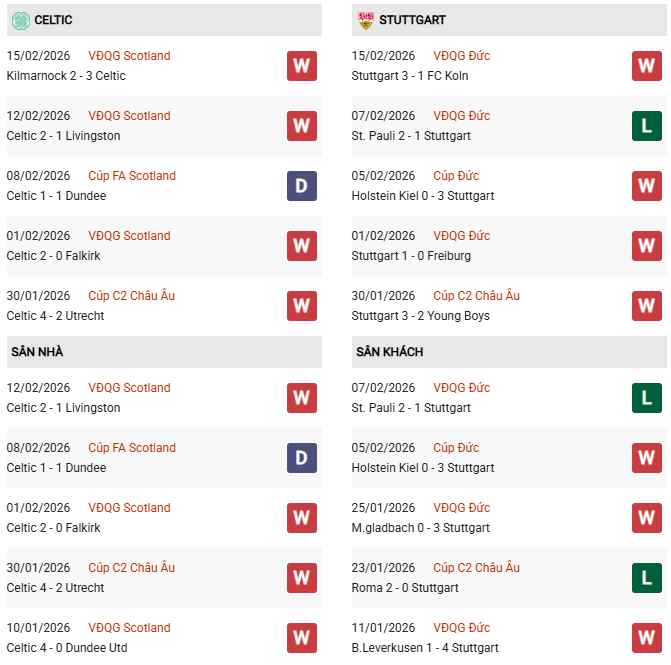The width and height of the screenshot is (671, 665).
Task: Click the L badge for St. Pauli in Stuttgart's top list
Action: tap(646, 126)
